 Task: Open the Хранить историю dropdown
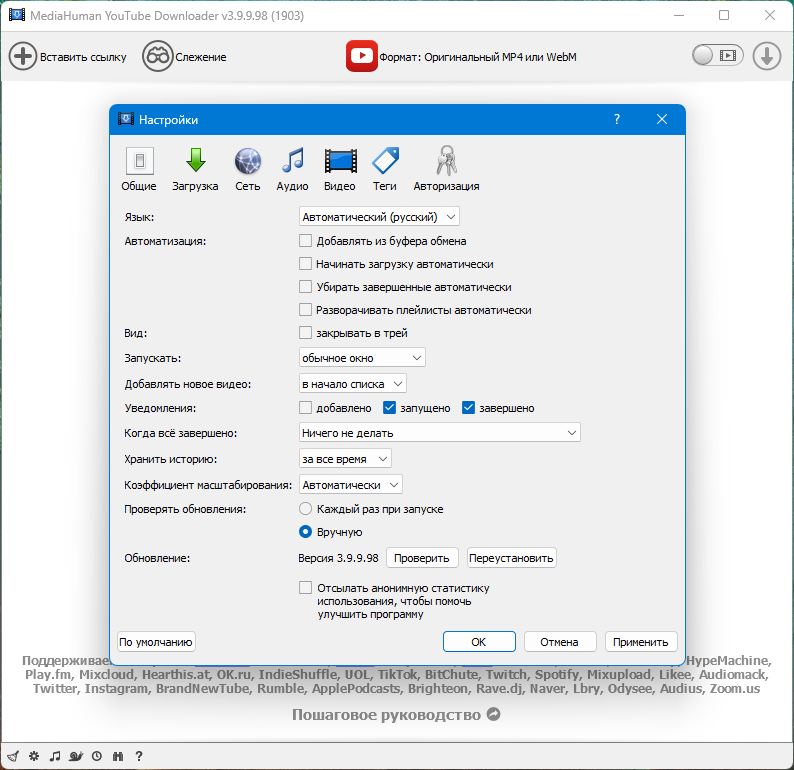coord(345,459)
